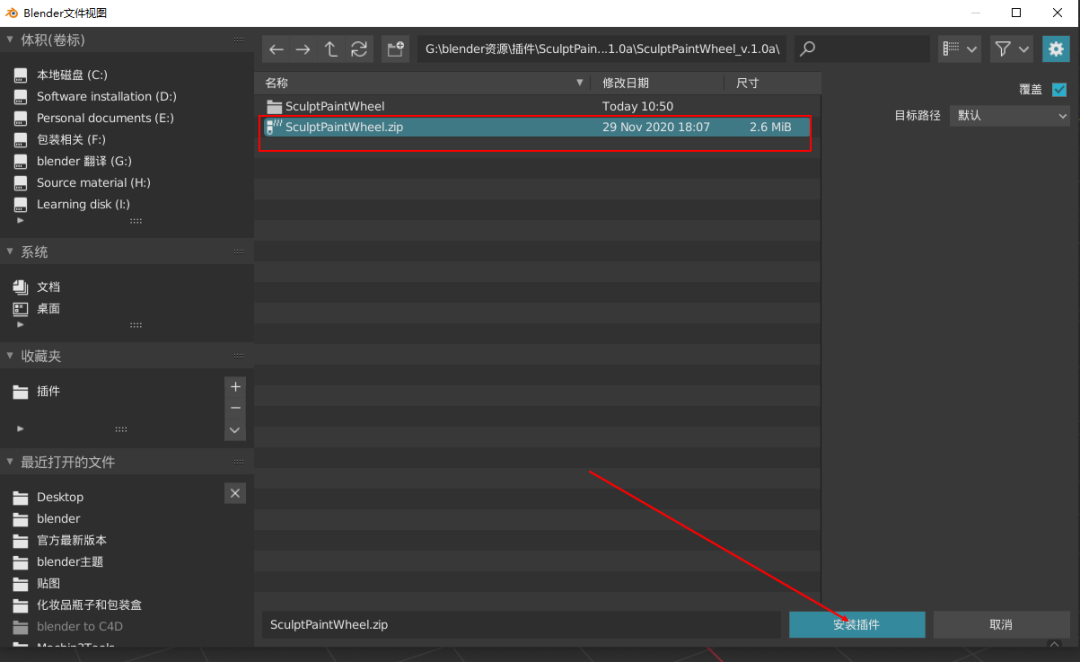
Task: Open drive Source material (H:)
Action: [x=94, y=183]
